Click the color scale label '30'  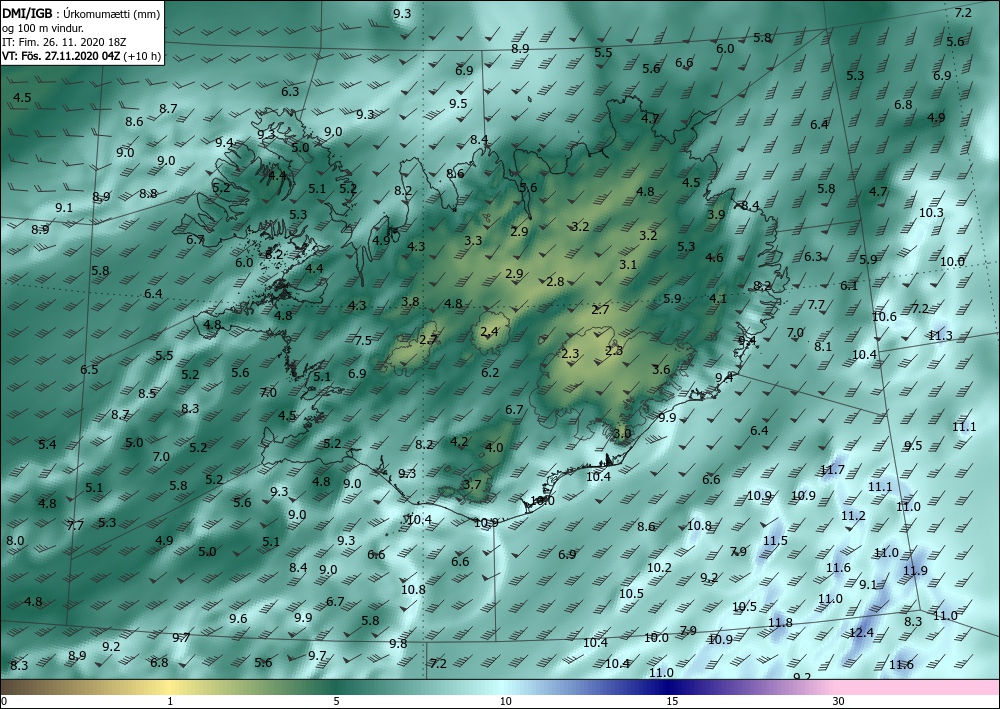839,701
